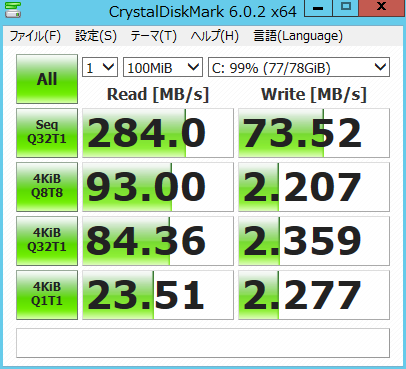Select the 4KiB Q32T1 read result 84.36
This screenshot has height=369, width=406.
pos(158,241)
